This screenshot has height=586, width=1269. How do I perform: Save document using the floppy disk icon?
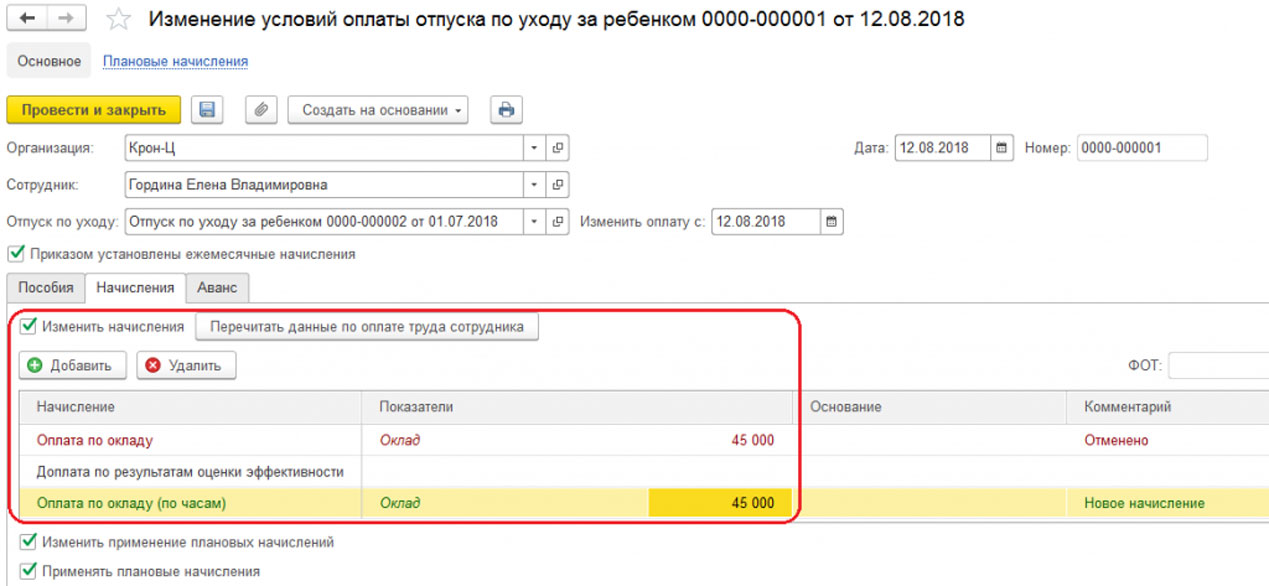pos(207,110)
